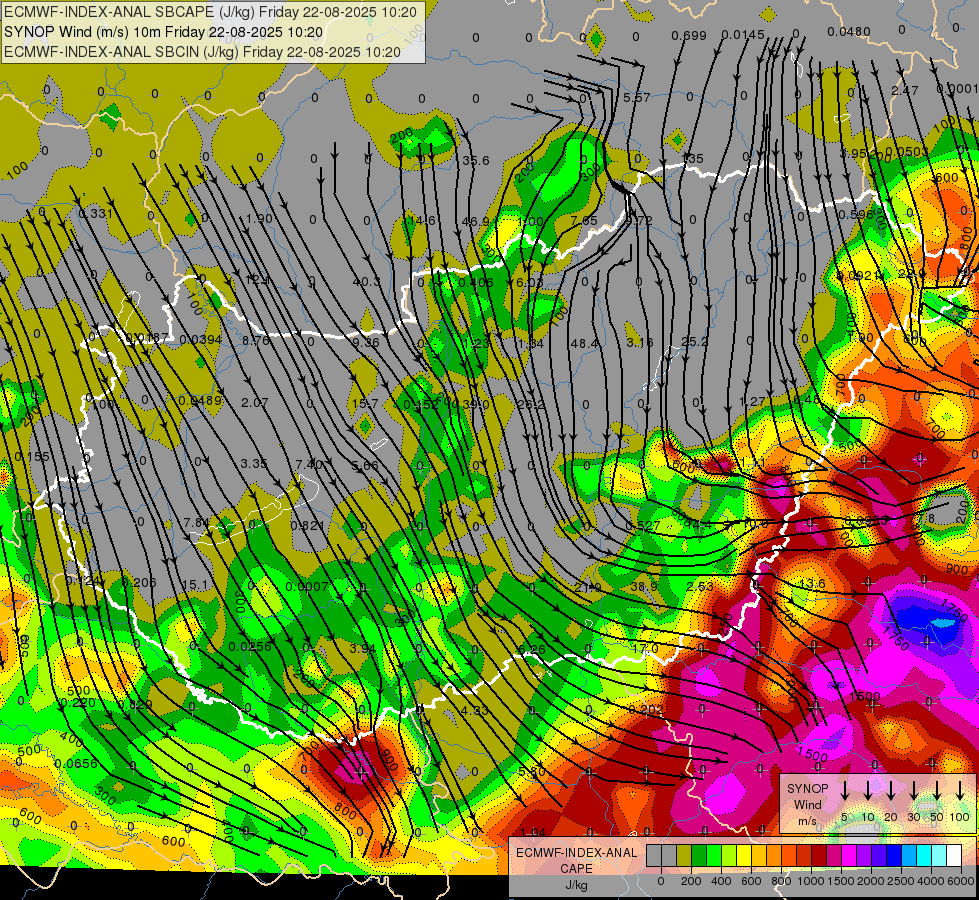979x900 pixels.
Task: Click the map value 46.9
Action: pos(476,221)
